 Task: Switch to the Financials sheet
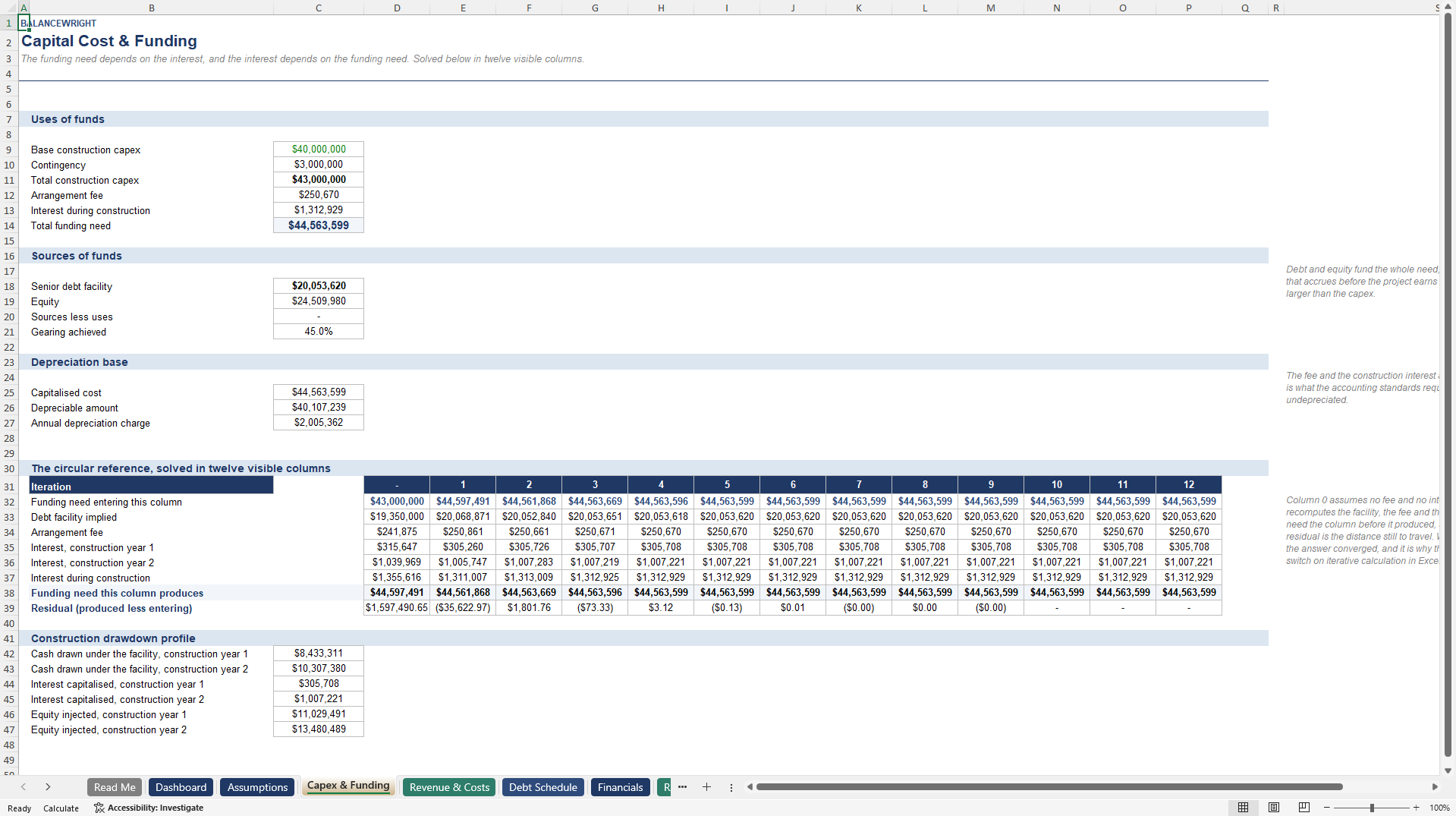point(620,787)
